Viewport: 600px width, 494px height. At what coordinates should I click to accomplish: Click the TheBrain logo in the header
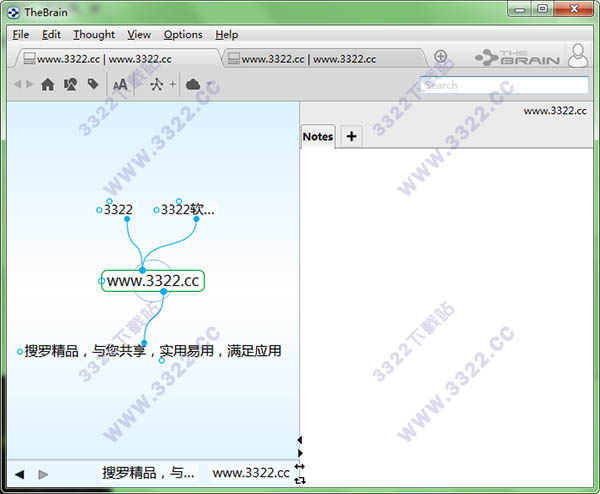click(518, 57)
